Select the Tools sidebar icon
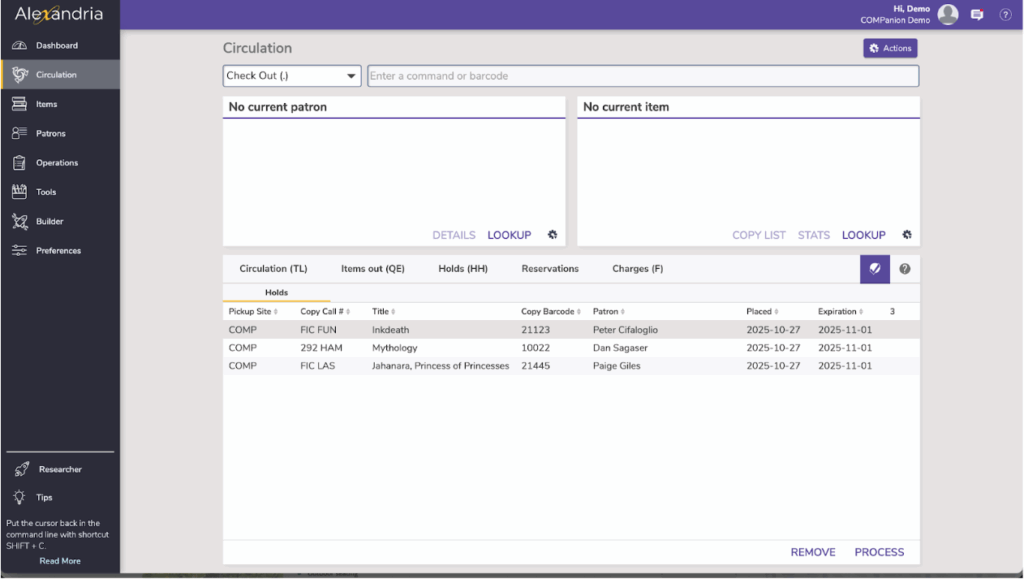 (x=19, y=192)
